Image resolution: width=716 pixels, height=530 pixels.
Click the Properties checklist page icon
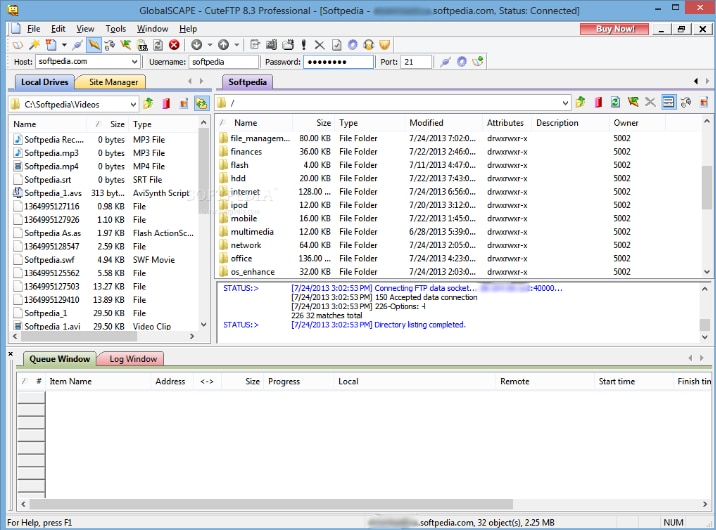coord(337,45)
